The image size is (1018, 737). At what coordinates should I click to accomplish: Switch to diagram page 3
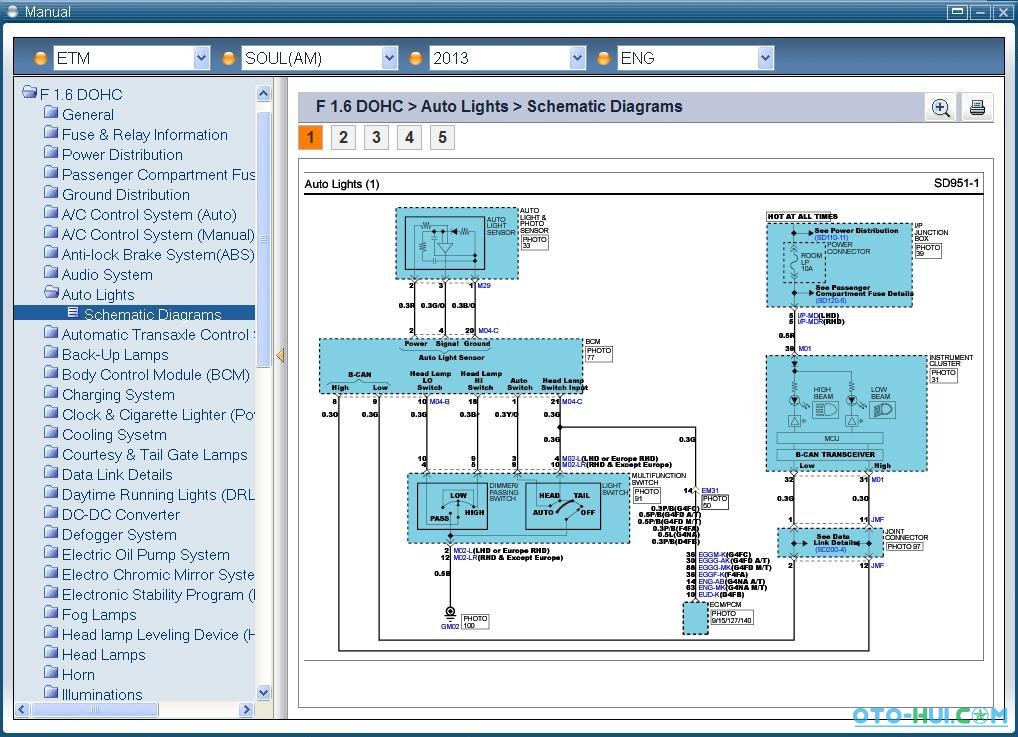[x=377, y=137]
